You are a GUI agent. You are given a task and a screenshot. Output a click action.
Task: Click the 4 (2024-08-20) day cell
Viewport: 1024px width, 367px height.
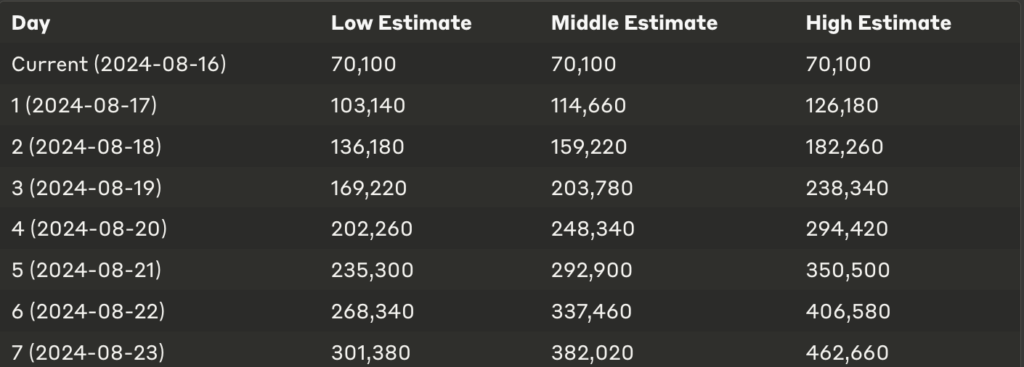89,229
